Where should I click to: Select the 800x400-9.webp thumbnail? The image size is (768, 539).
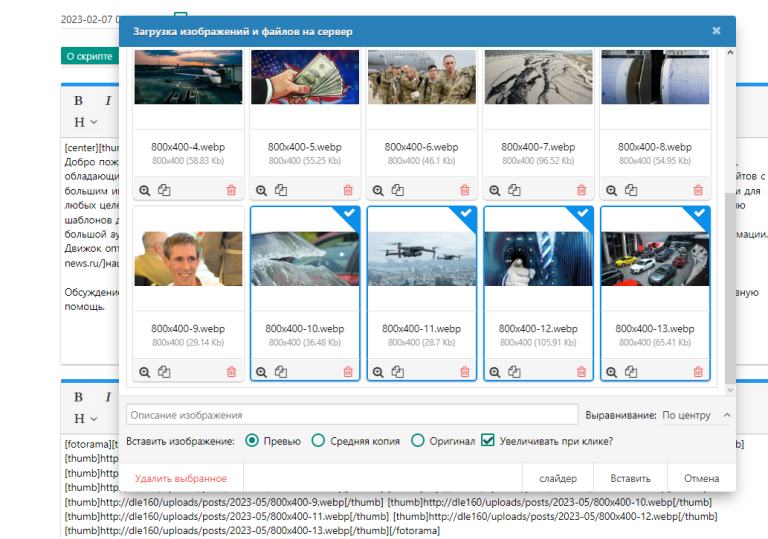(189, 259)
